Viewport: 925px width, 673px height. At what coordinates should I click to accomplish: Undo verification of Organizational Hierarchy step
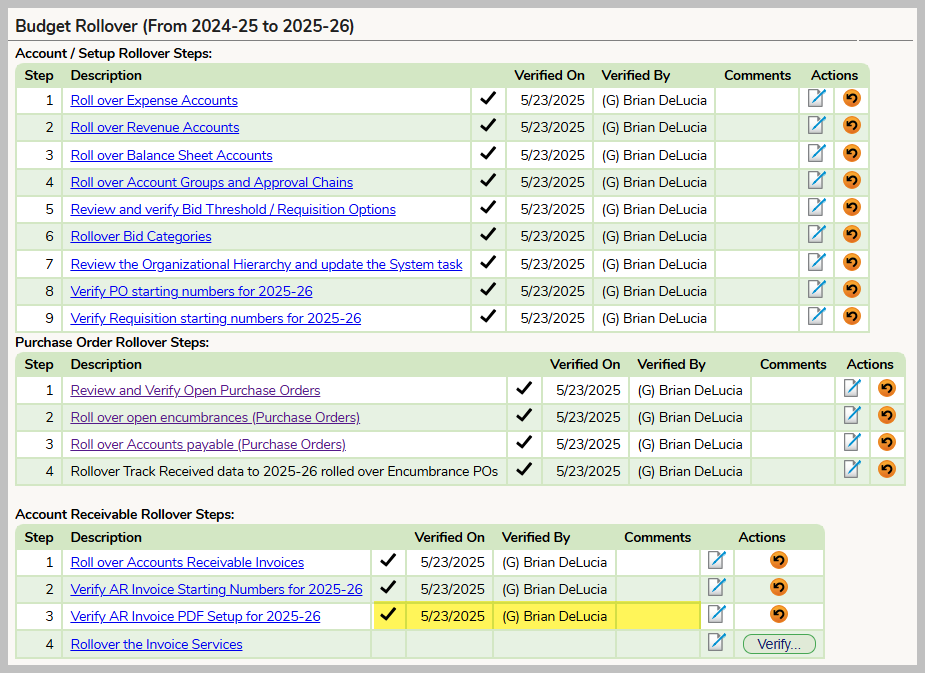tap(851, 262)
